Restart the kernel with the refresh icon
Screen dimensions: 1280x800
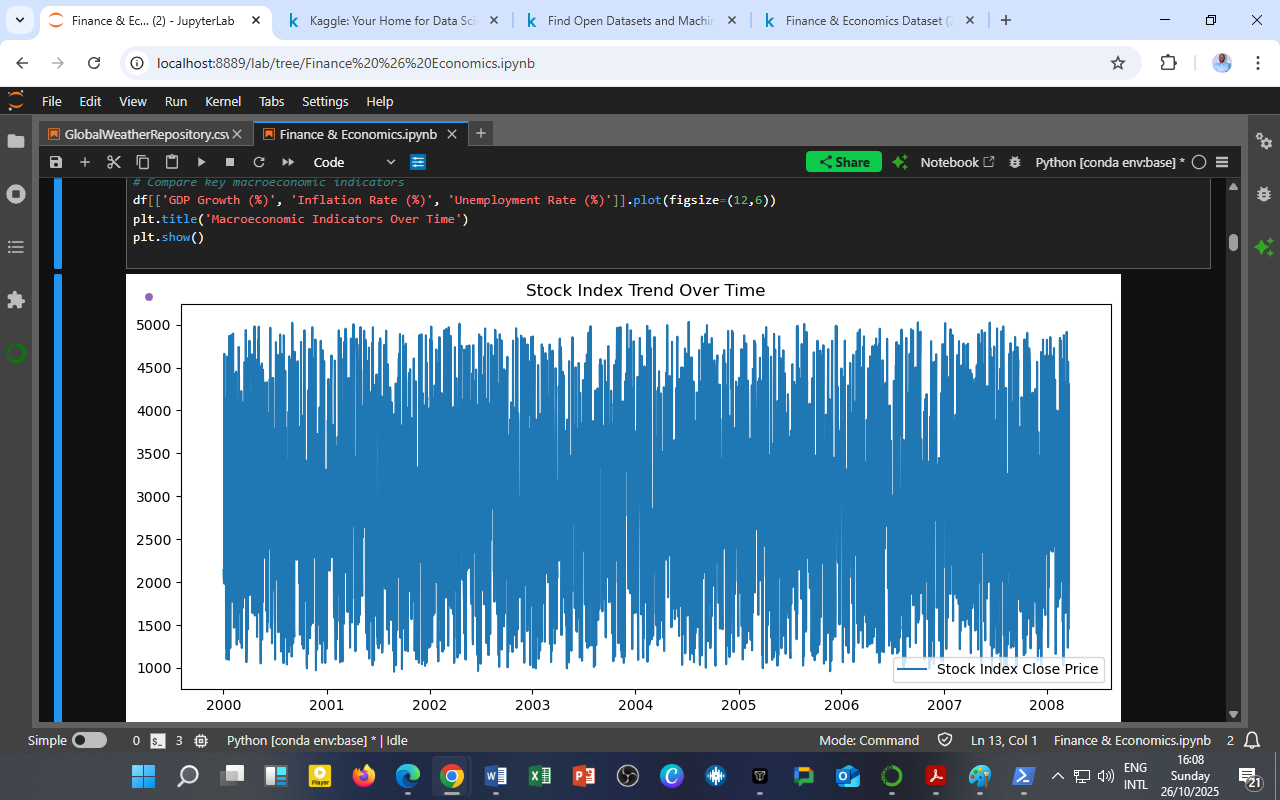pyautogui.click(x=259, y=162)
